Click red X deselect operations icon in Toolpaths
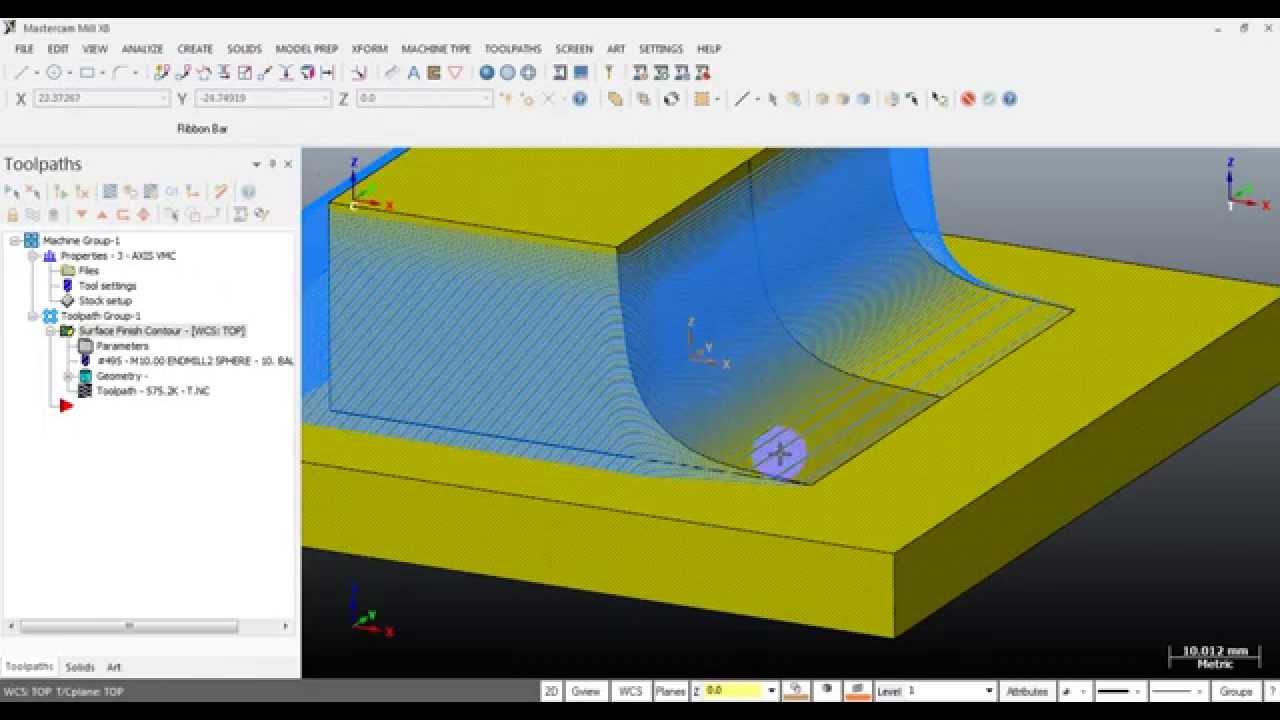Screen dimensions: 1280x720 tap(33, 192)
